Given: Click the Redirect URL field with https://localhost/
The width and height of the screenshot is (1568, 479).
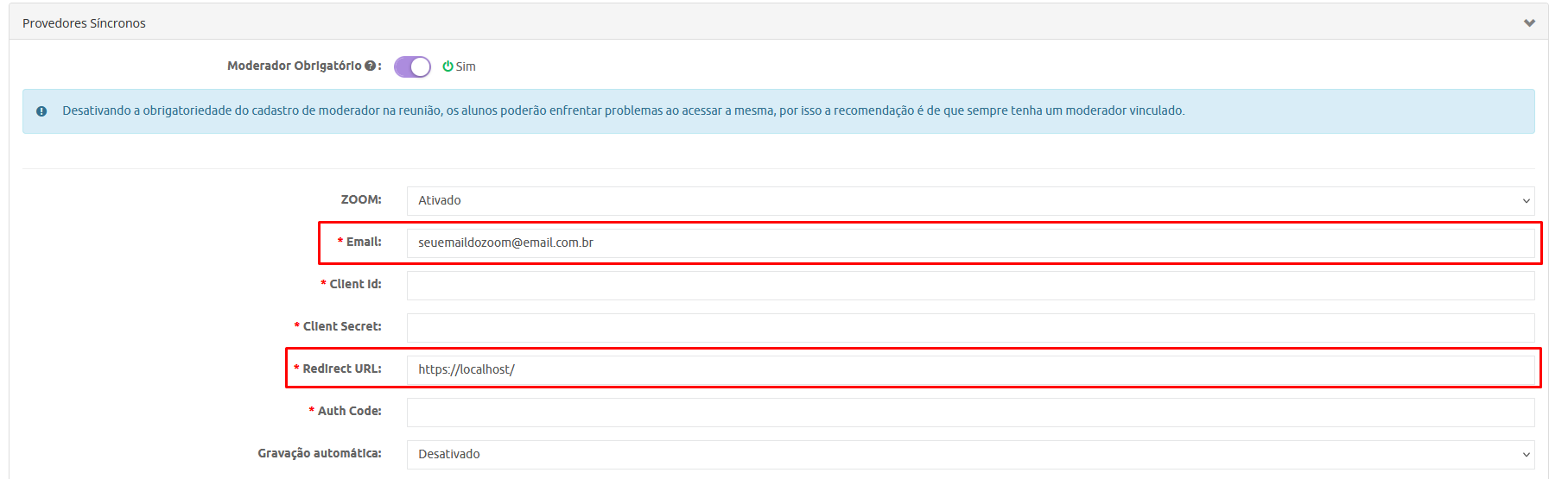Looking at the screenshot, I should 969,369.
